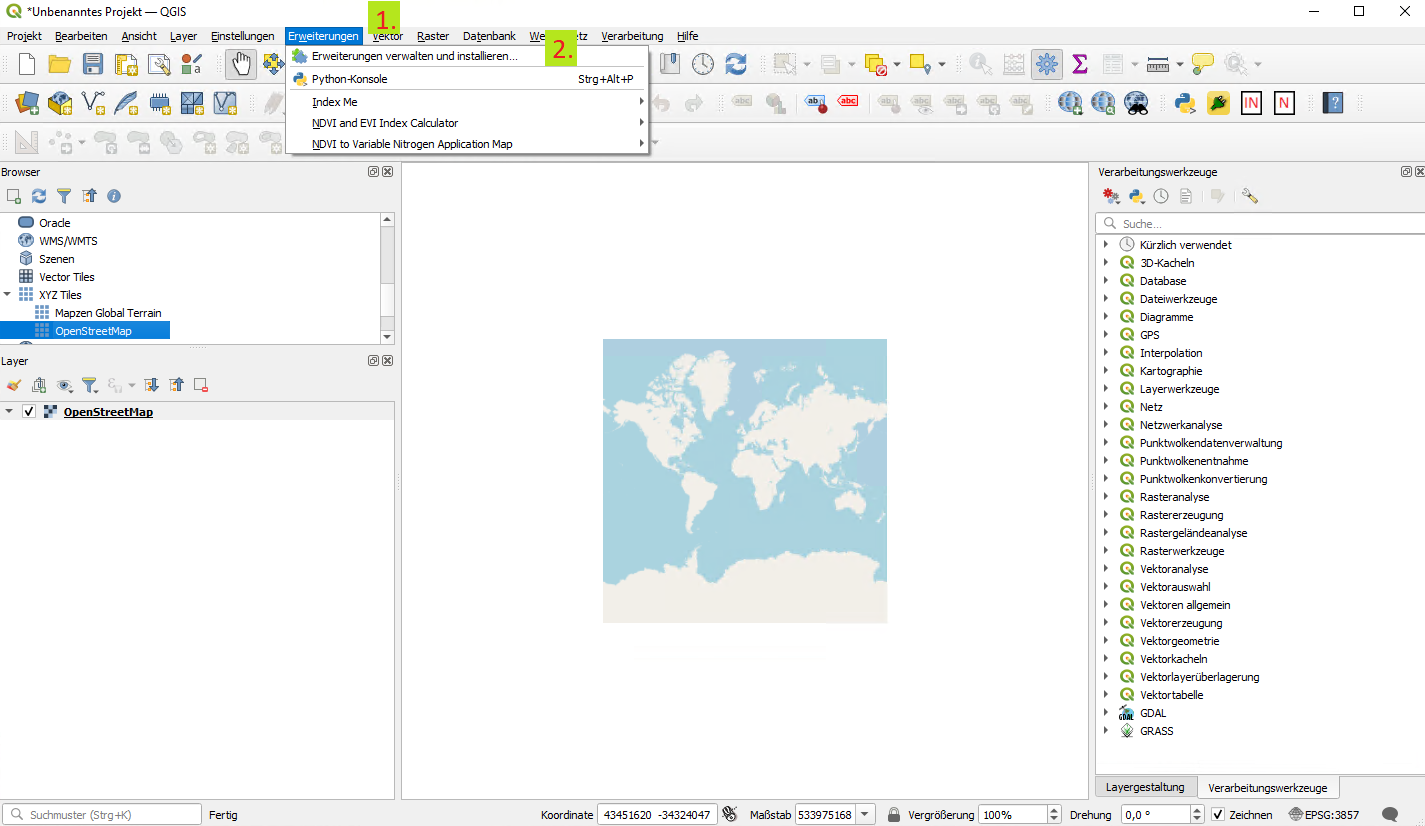Open Layer Styling brush icon in Layer panel
The height and width of the screenshot is (826, 1425).
click(x=14, y=385)
